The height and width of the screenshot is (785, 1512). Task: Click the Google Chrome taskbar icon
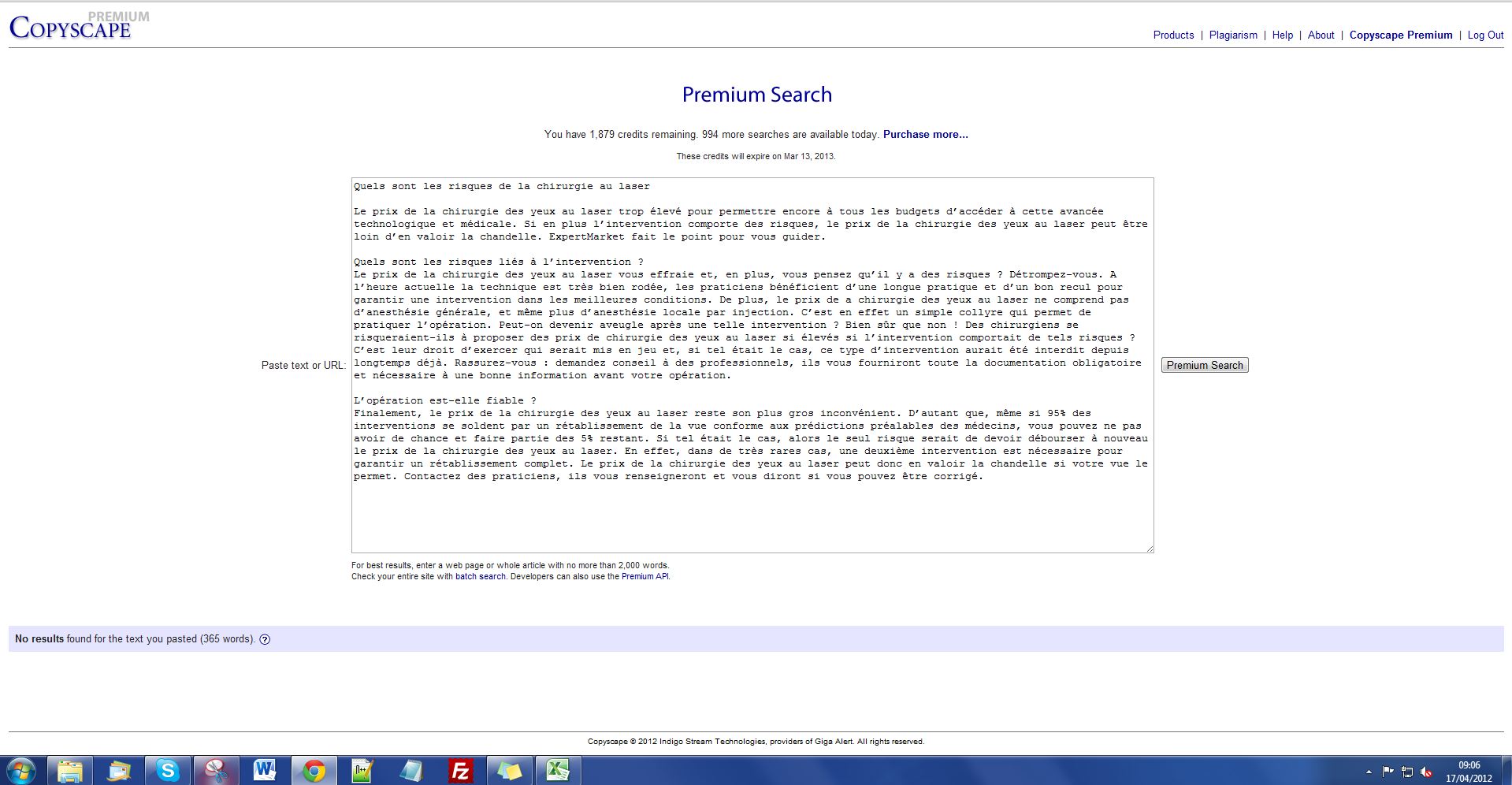(x=314, y=770)
